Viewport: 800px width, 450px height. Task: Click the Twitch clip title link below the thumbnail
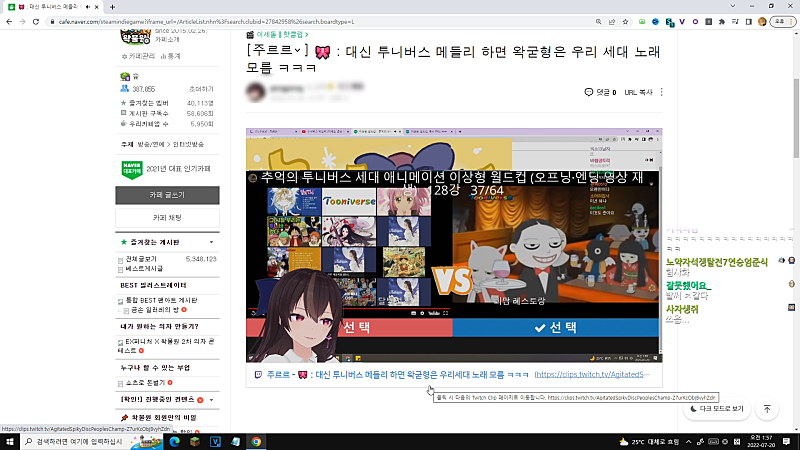pos(397,374)
